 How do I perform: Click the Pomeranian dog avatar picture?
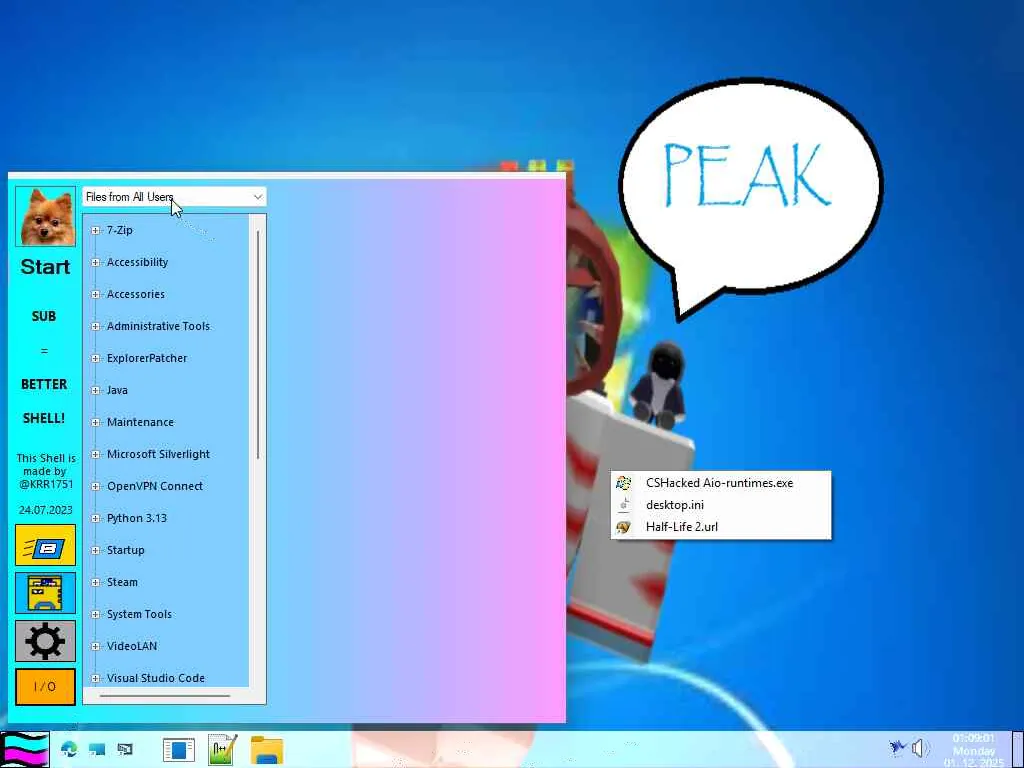click(x=45, y=216)
